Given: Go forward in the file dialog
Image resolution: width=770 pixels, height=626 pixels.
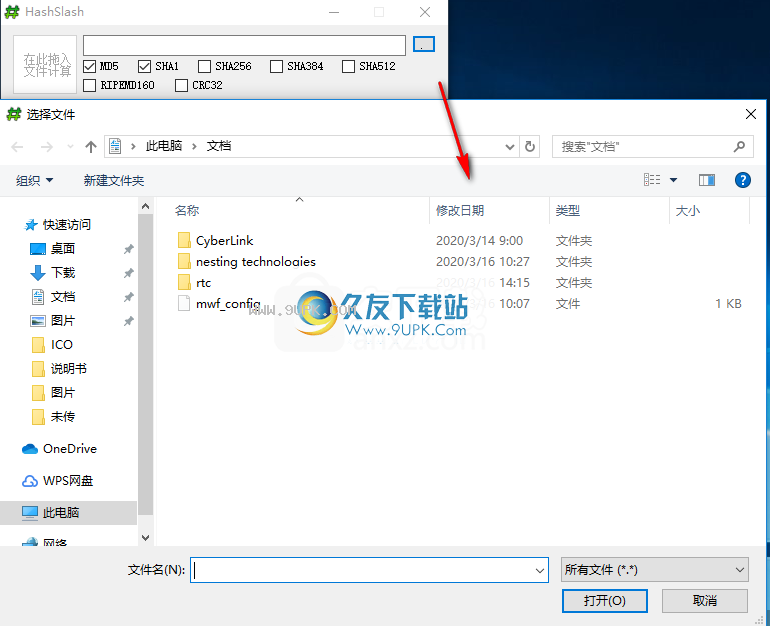Looking at the screenshot, I should click(47, 147).
